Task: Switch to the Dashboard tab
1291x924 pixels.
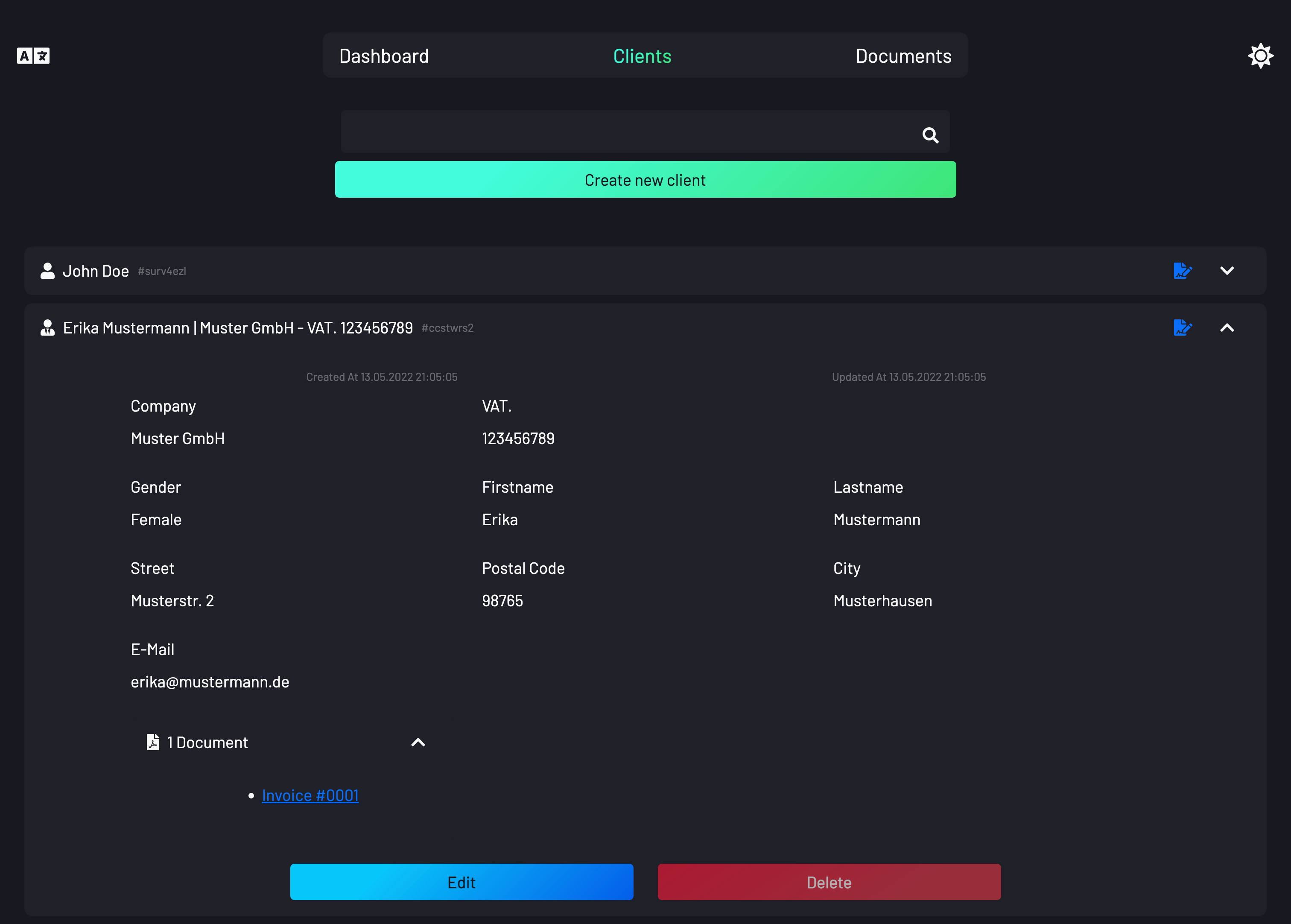Action: point(384,56)
